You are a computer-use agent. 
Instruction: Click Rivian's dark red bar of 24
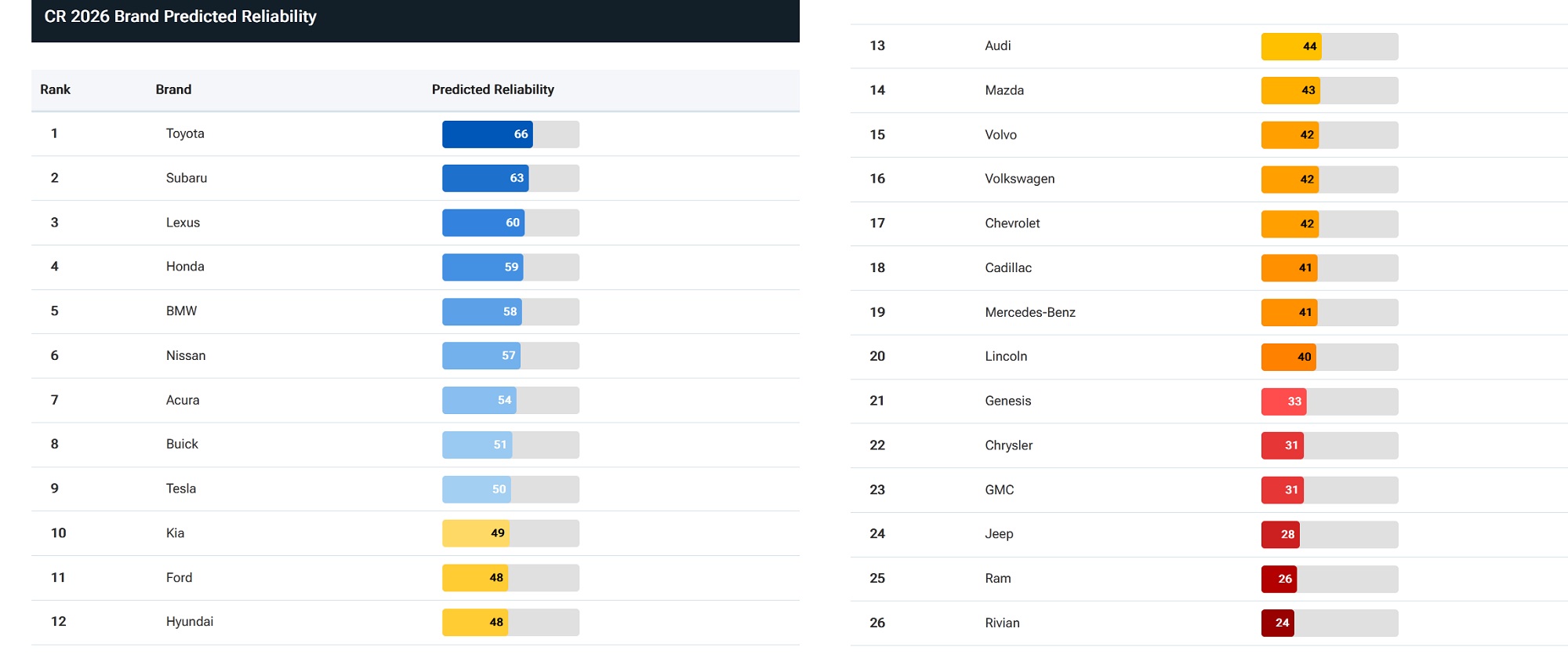point(1278,623)
